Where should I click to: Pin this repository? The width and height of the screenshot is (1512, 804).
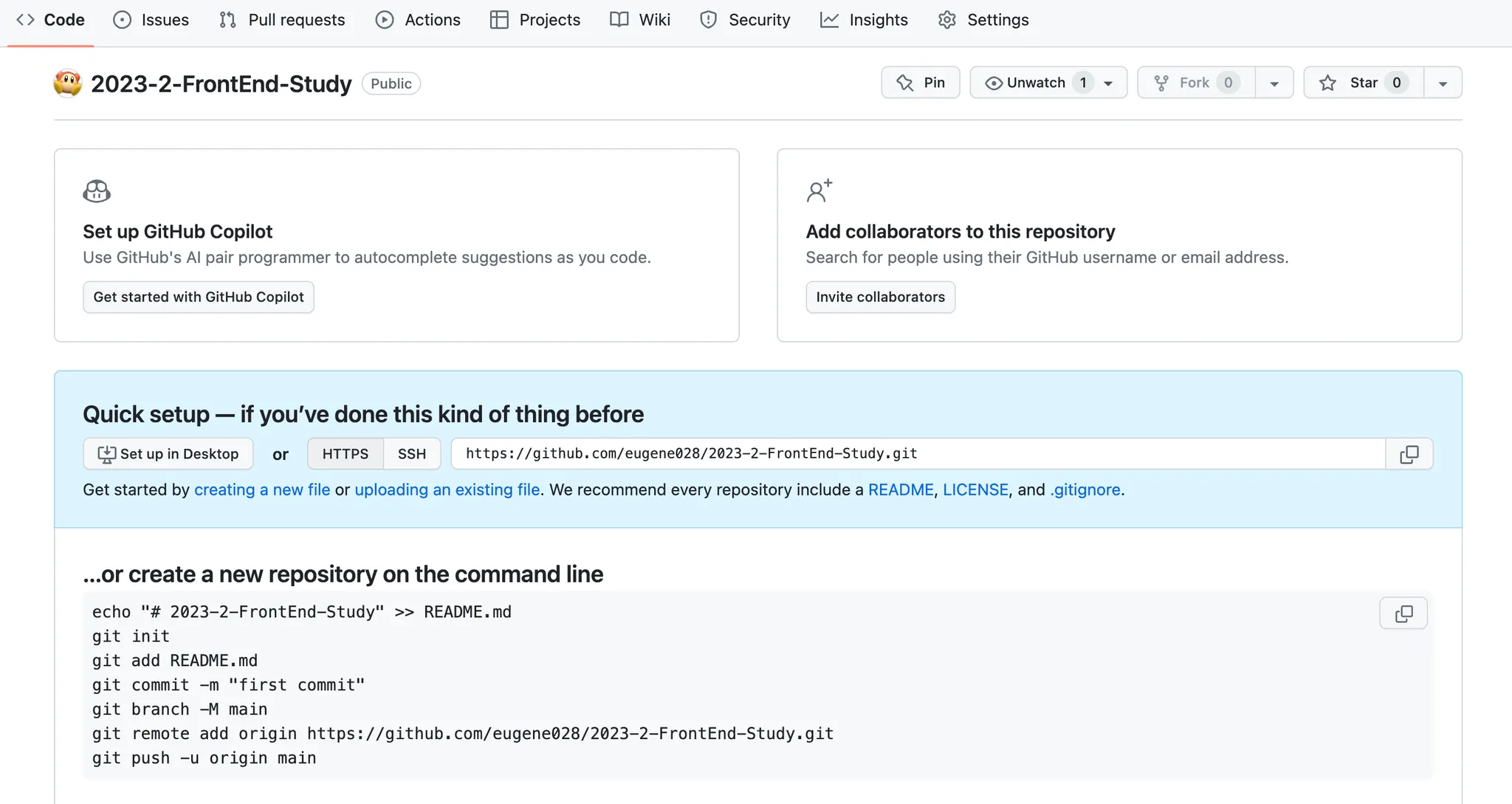click(920, 83)
